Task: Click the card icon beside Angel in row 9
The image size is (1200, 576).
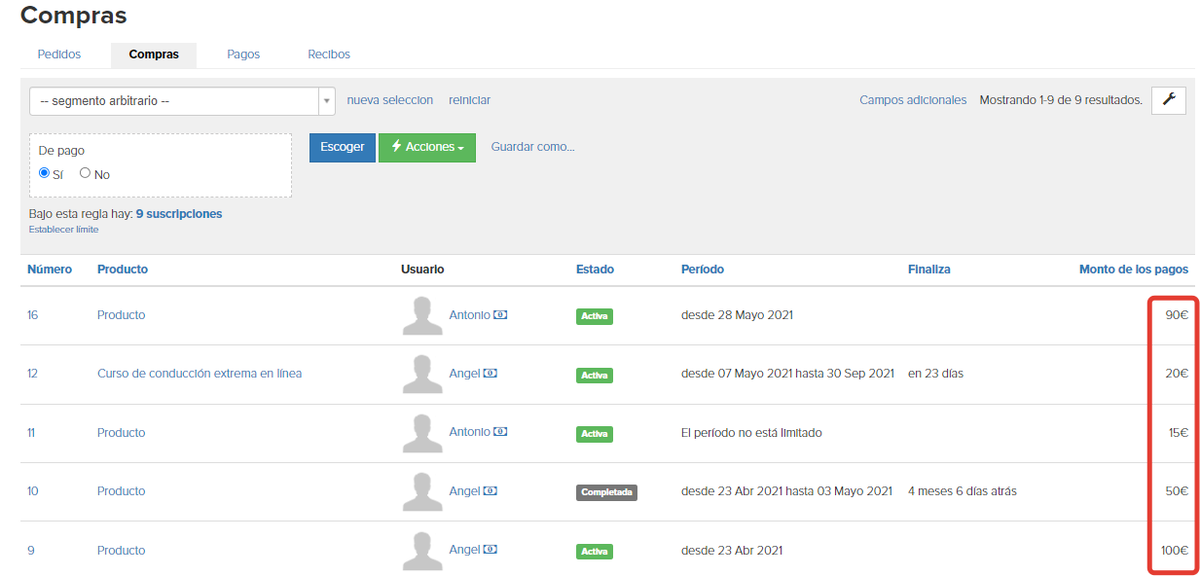Action: coord(491,550)
